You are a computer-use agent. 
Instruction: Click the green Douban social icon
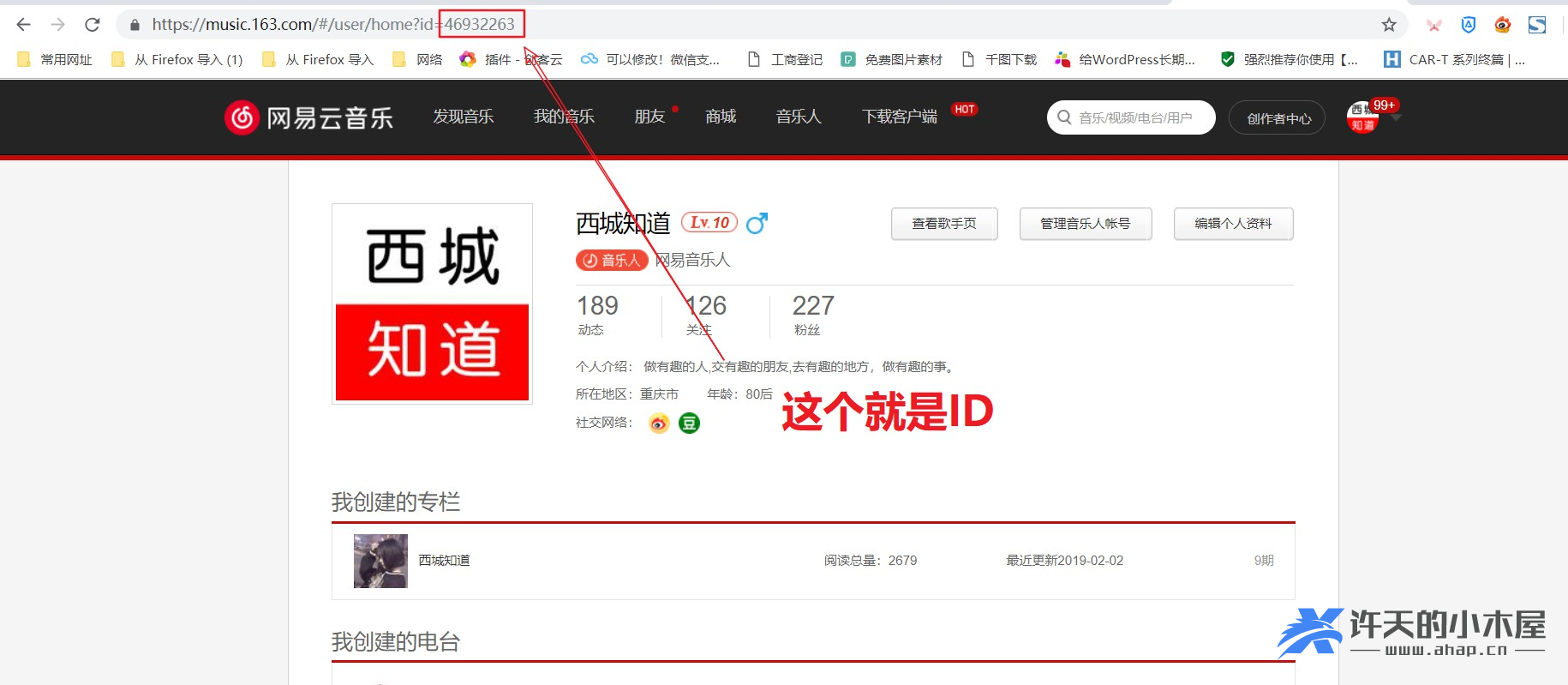689,423
